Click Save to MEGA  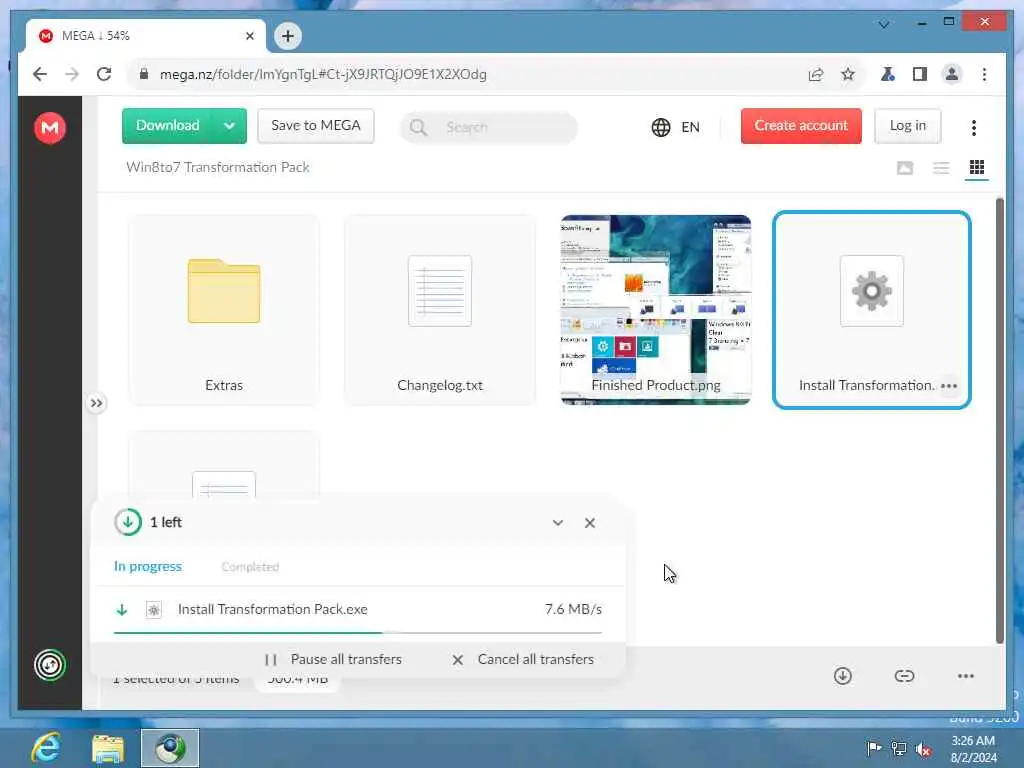(x=315, y=125)
